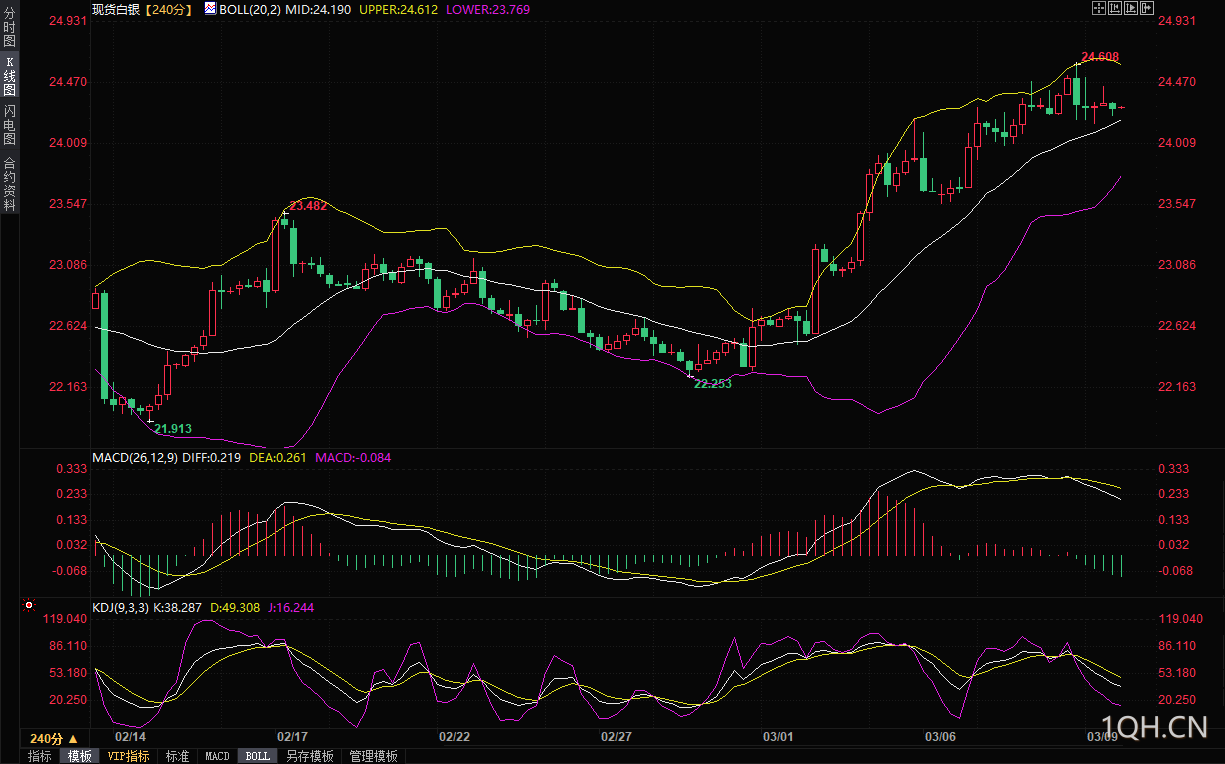Click the J:16.244 value
Viewport: 1225px width, 764px height.
pos(289,607)
